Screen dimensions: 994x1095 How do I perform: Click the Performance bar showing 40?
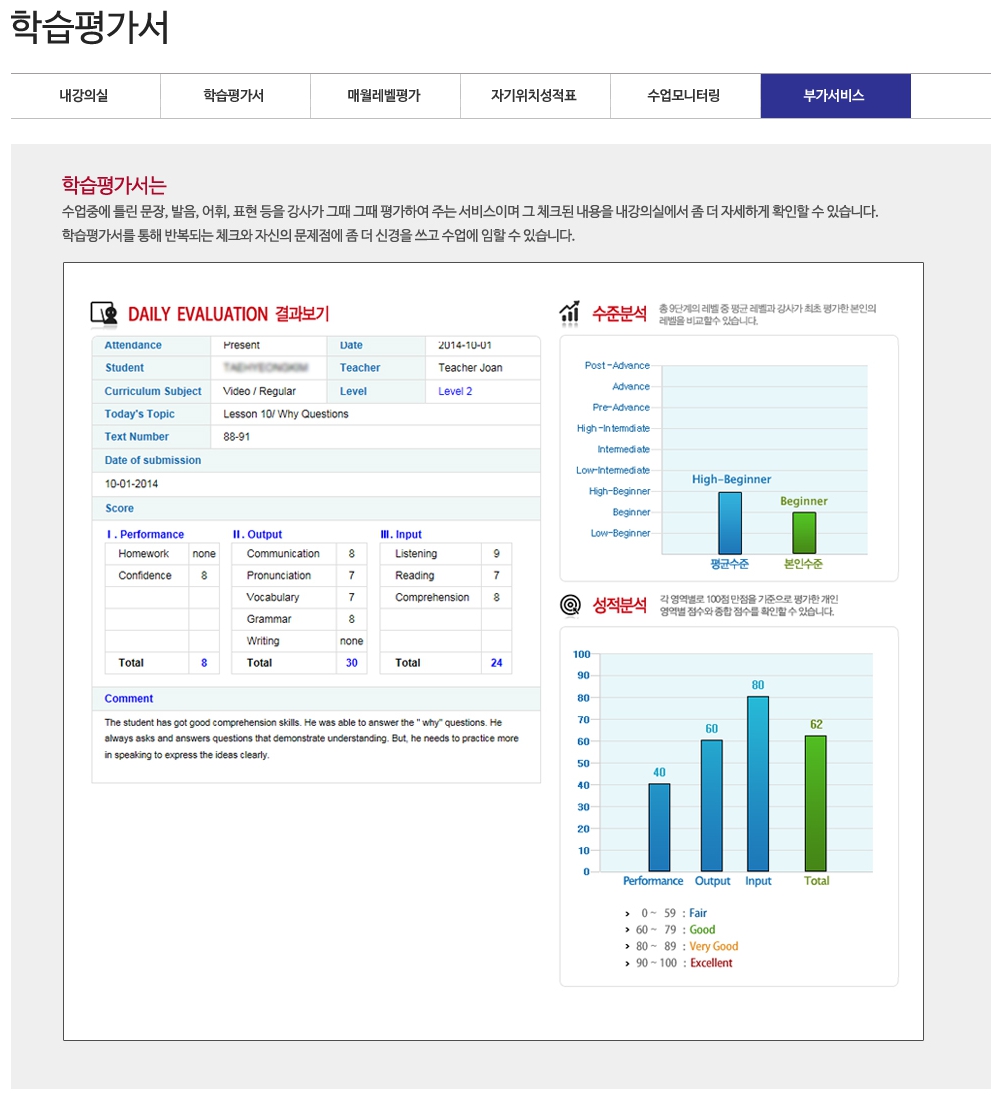pos(659,827)
